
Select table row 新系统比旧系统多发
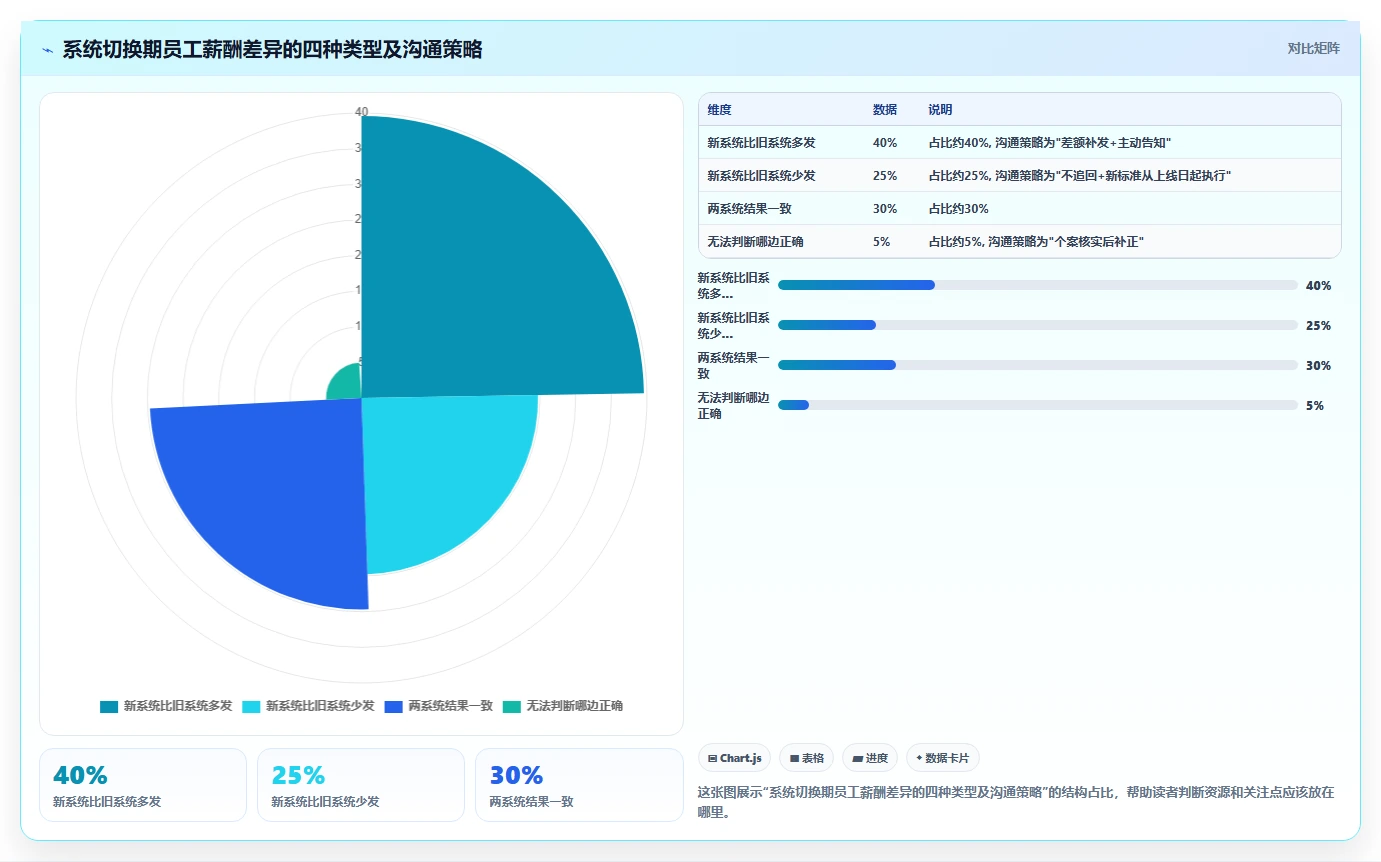point(1019,143)
